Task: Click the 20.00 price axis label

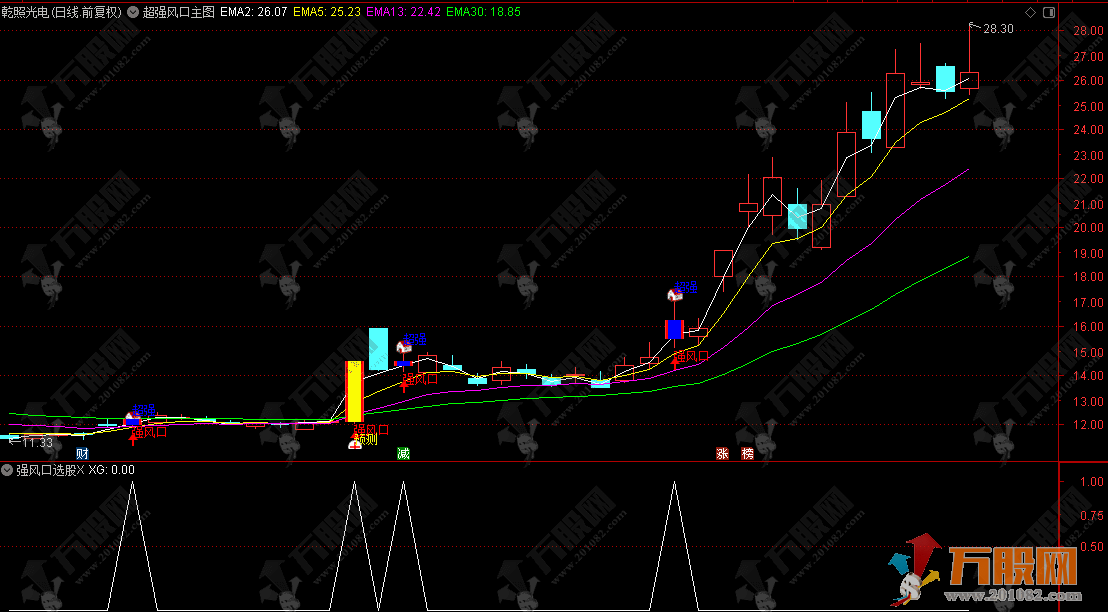Action: pyautogui.click(x=1088, y=228)
